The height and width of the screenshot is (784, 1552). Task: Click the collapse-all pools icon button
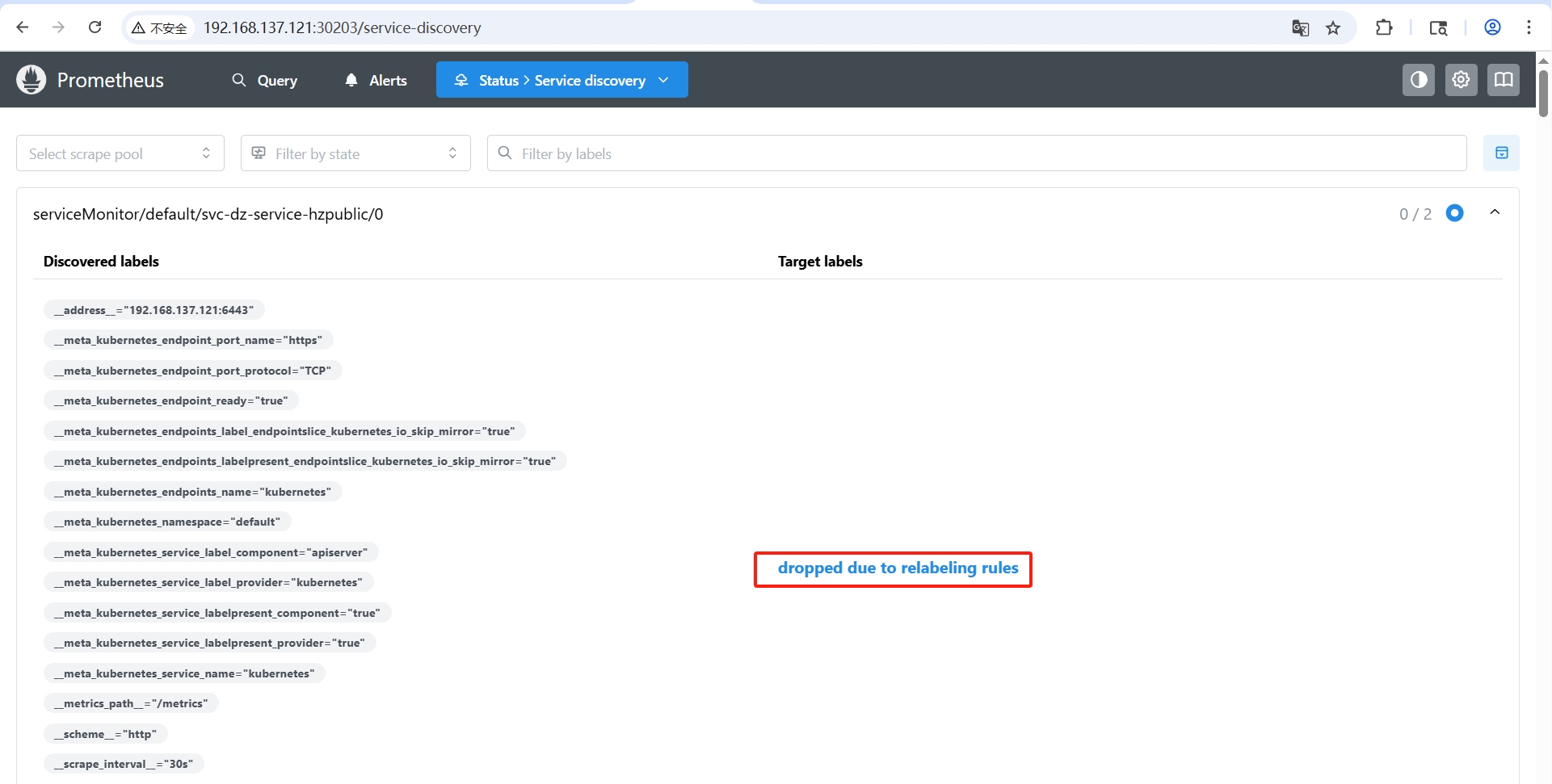pos(1501,153)
